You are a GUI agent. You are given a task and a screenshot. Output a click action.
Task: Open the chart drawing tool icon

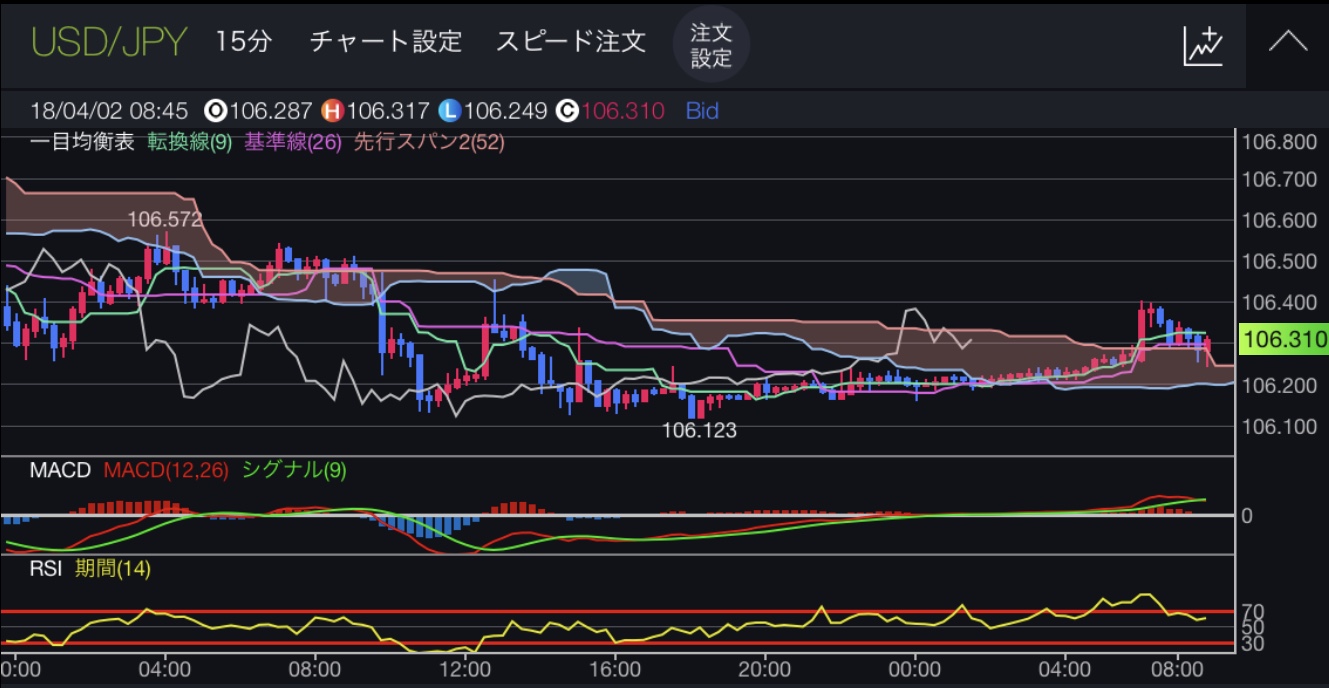[x=1203, y=45]
